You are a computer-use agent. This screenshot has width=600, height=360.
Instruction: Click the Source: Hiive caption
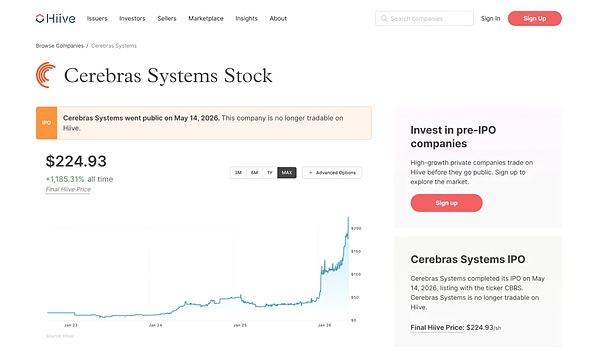click(59, 336)
